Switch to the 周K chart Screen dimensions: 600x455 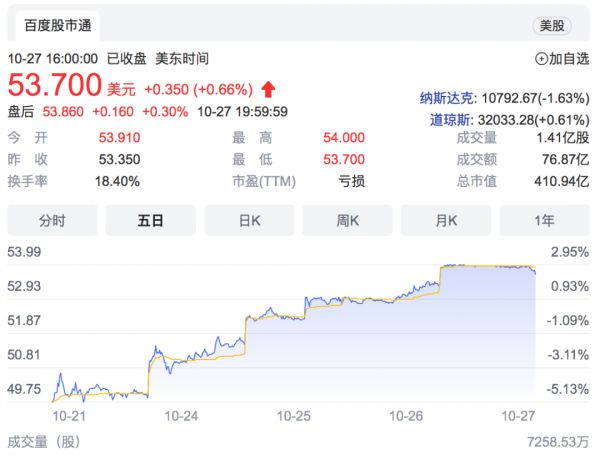347,220
